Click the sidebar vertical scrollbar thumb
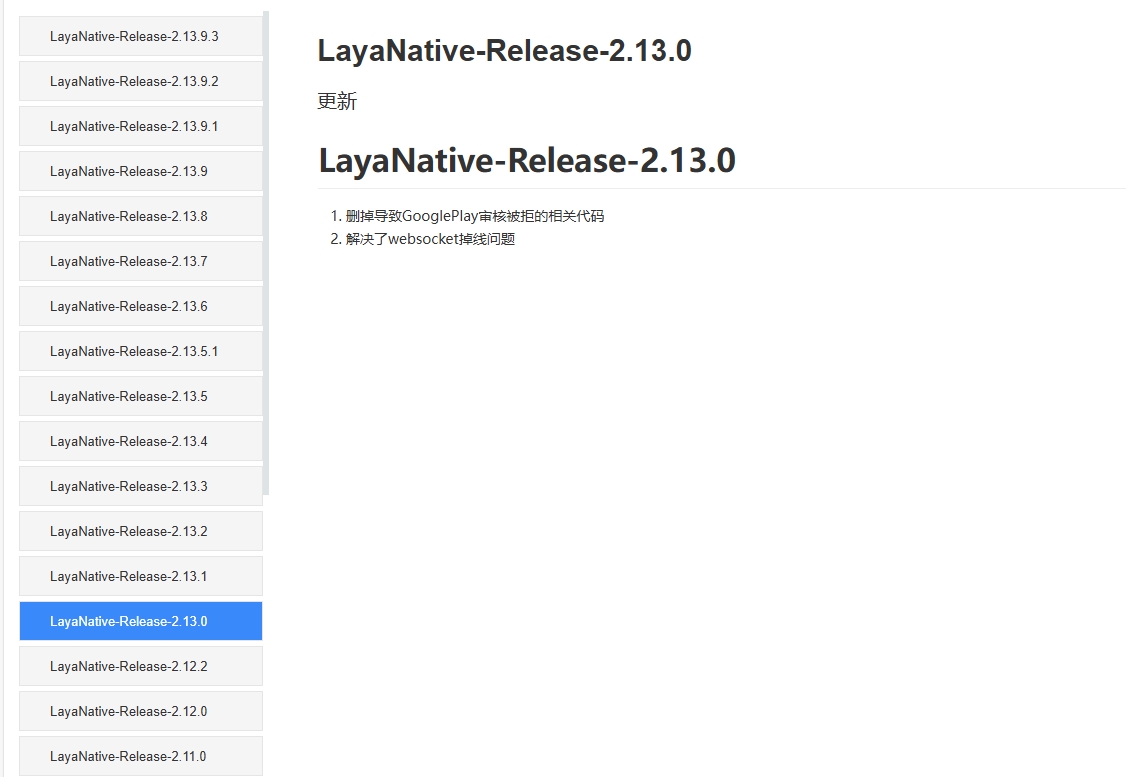The image size is (1126, 777). (266, 250)
